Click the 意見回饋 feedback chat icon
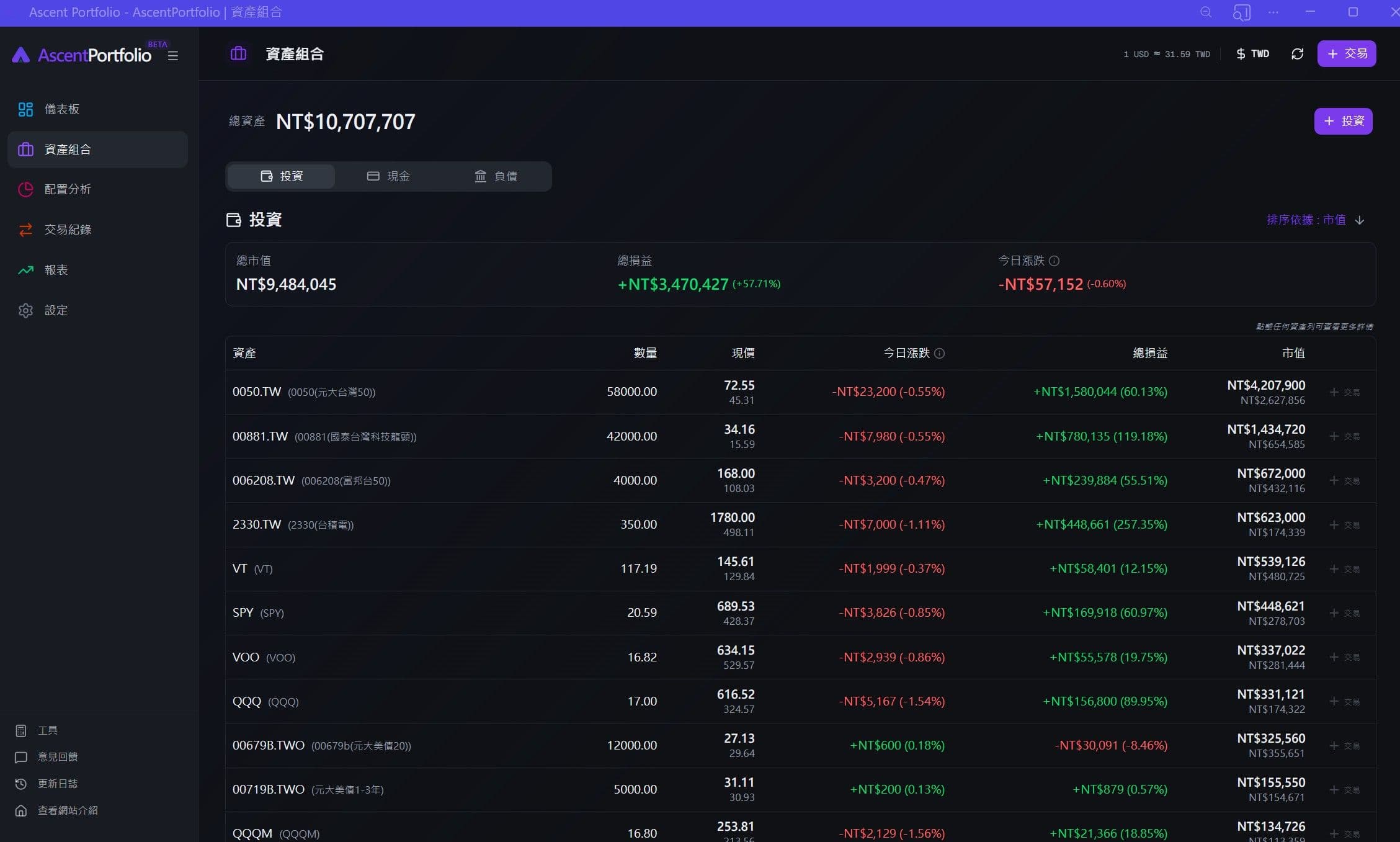This screenshot has width=1400, height=842. click(x=21, y=757)
